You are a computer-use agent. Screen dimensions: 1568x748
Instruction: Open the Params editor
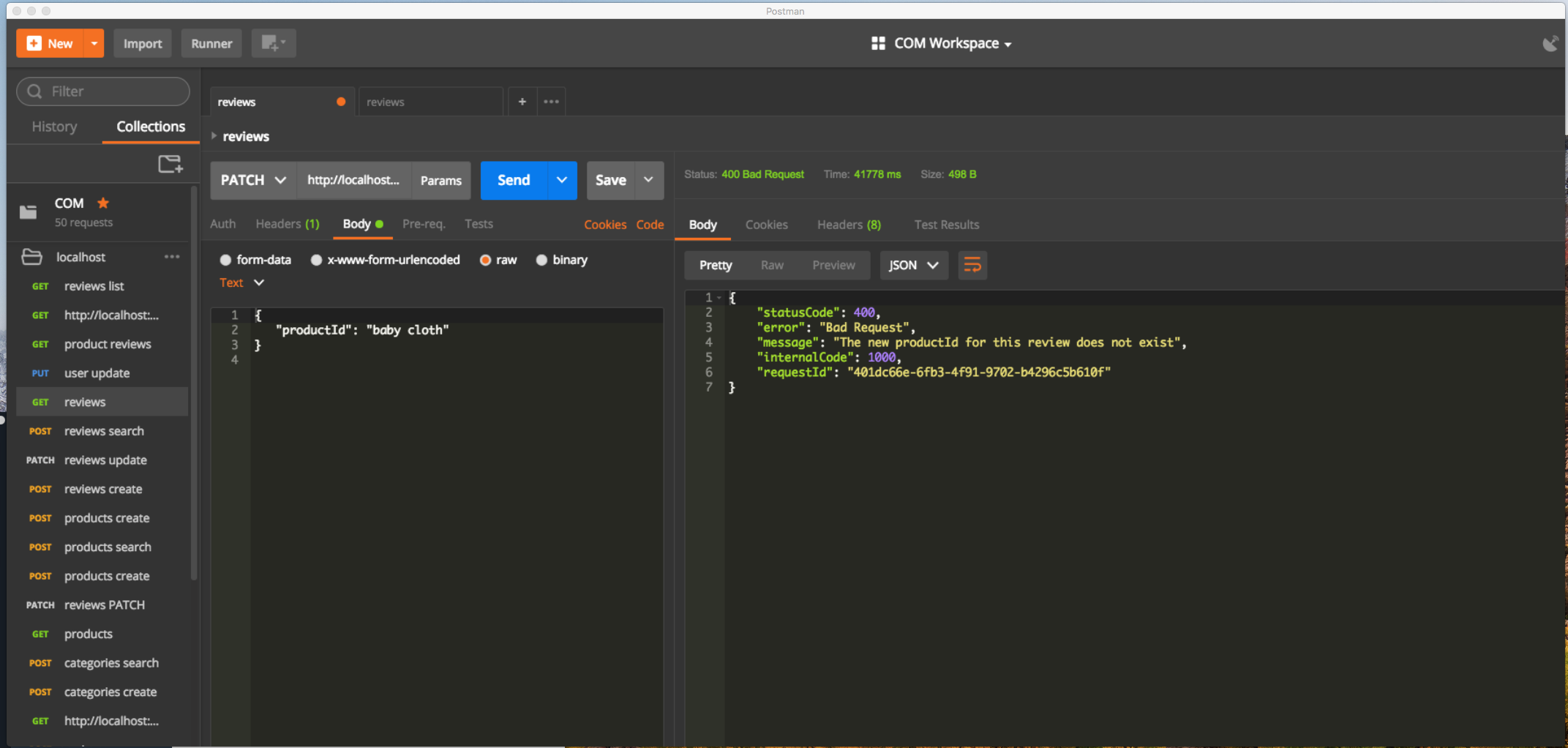[x=440, y=180]
